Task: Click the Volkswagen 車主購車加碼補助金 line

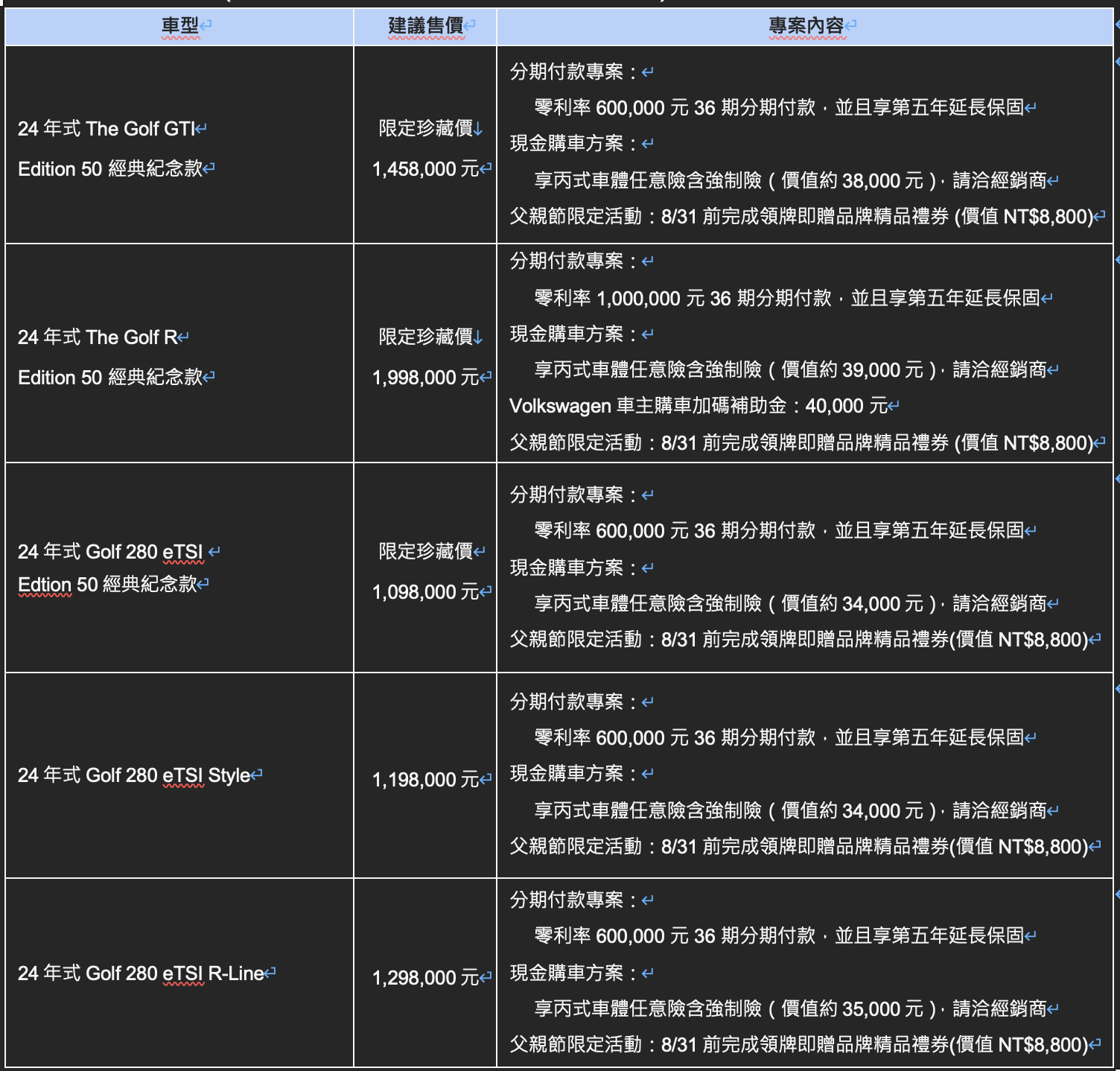Action: point(698,406)
